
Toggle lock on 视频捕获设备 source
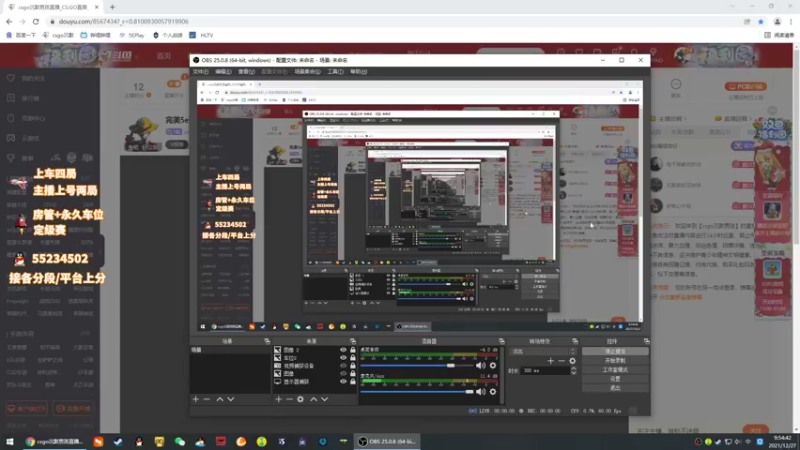click(353, 365)
